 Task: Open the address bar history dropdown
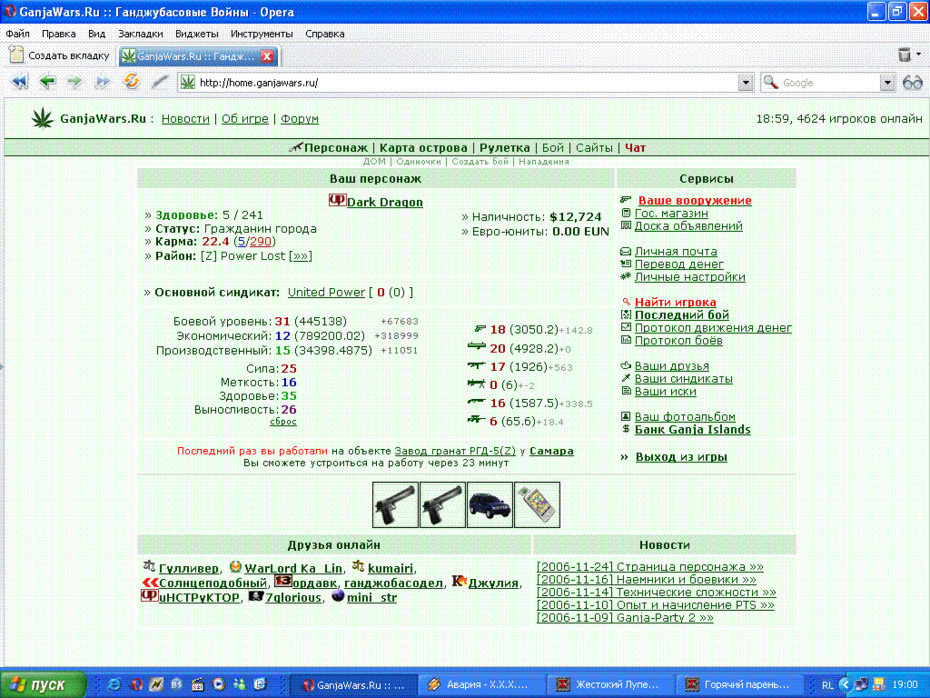pos(746,83)
